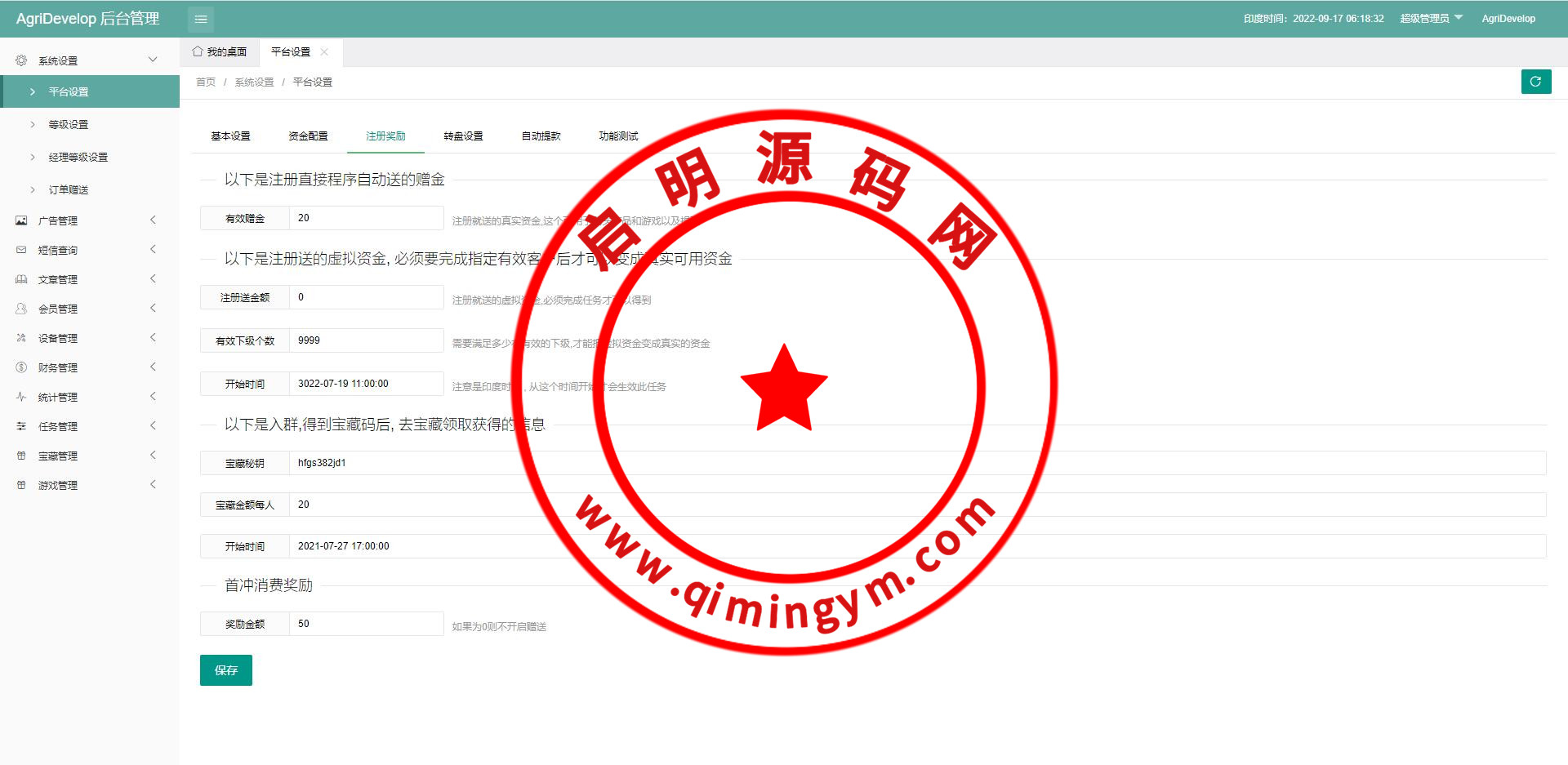Viewport: 1568px width, 765px height.
Task: Open the 超级管理员 user dropdown
Action: [x=1431, y=18]
